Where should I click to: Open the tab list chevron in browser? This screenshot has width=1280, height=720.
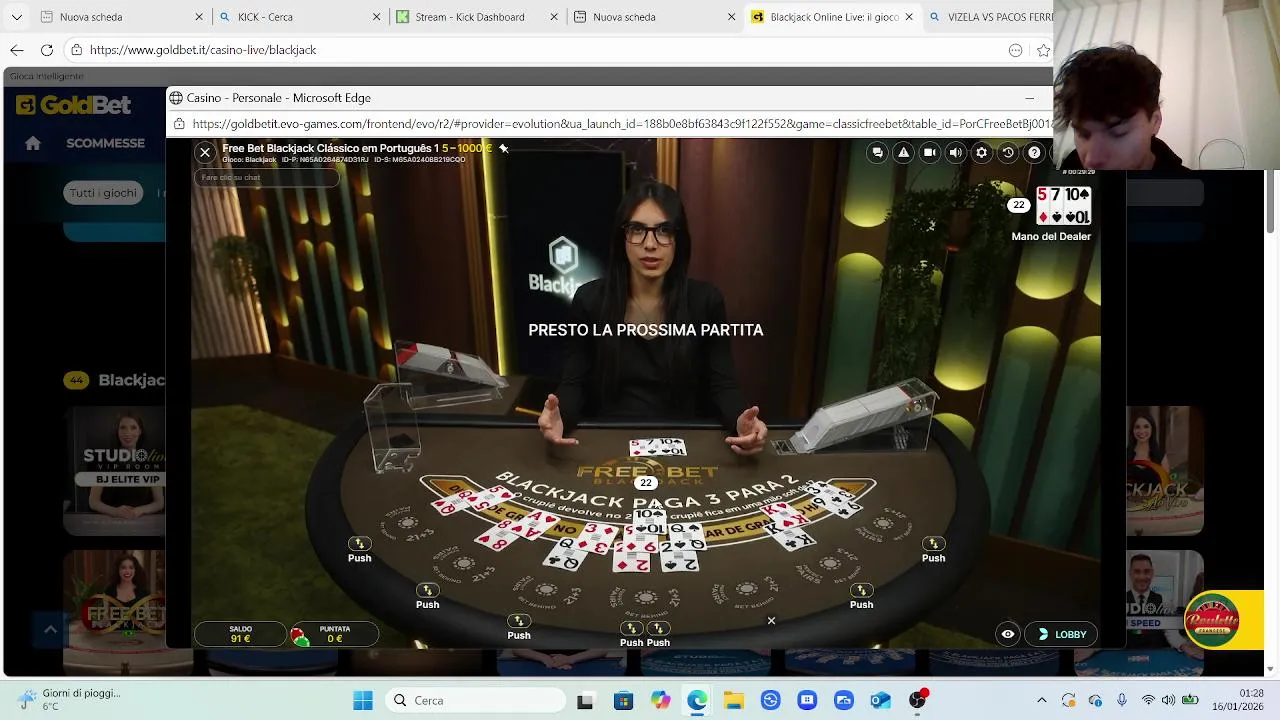click(x=16, y=17)
